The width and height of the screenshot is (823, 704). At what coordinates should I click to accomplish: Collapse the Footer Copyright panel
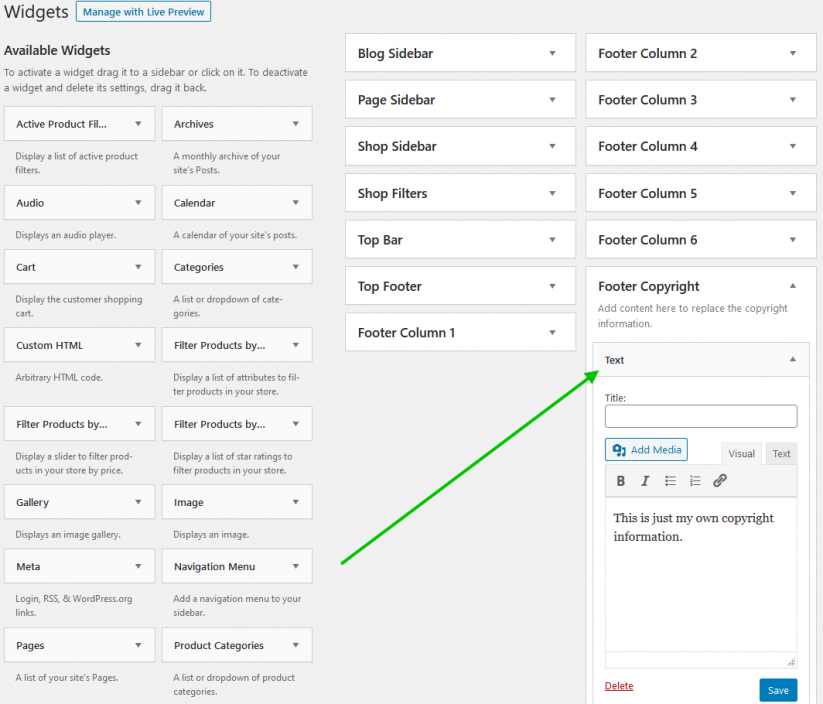[x=793, y=286]
